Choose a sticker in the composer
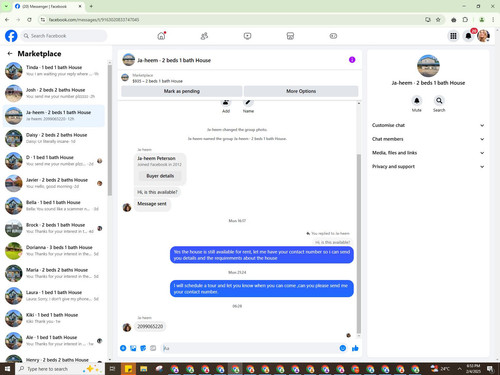This screenshot has height=375, width=500. (x=143, y=348)
